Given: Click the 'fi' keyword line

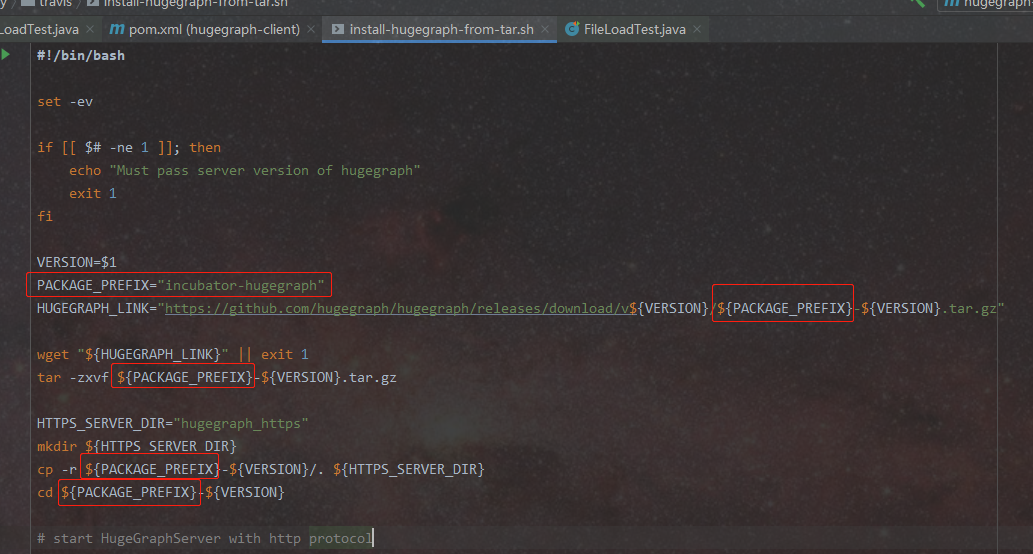Looking at the screenshot, I should pyautogui.click(x=45, y=216).
